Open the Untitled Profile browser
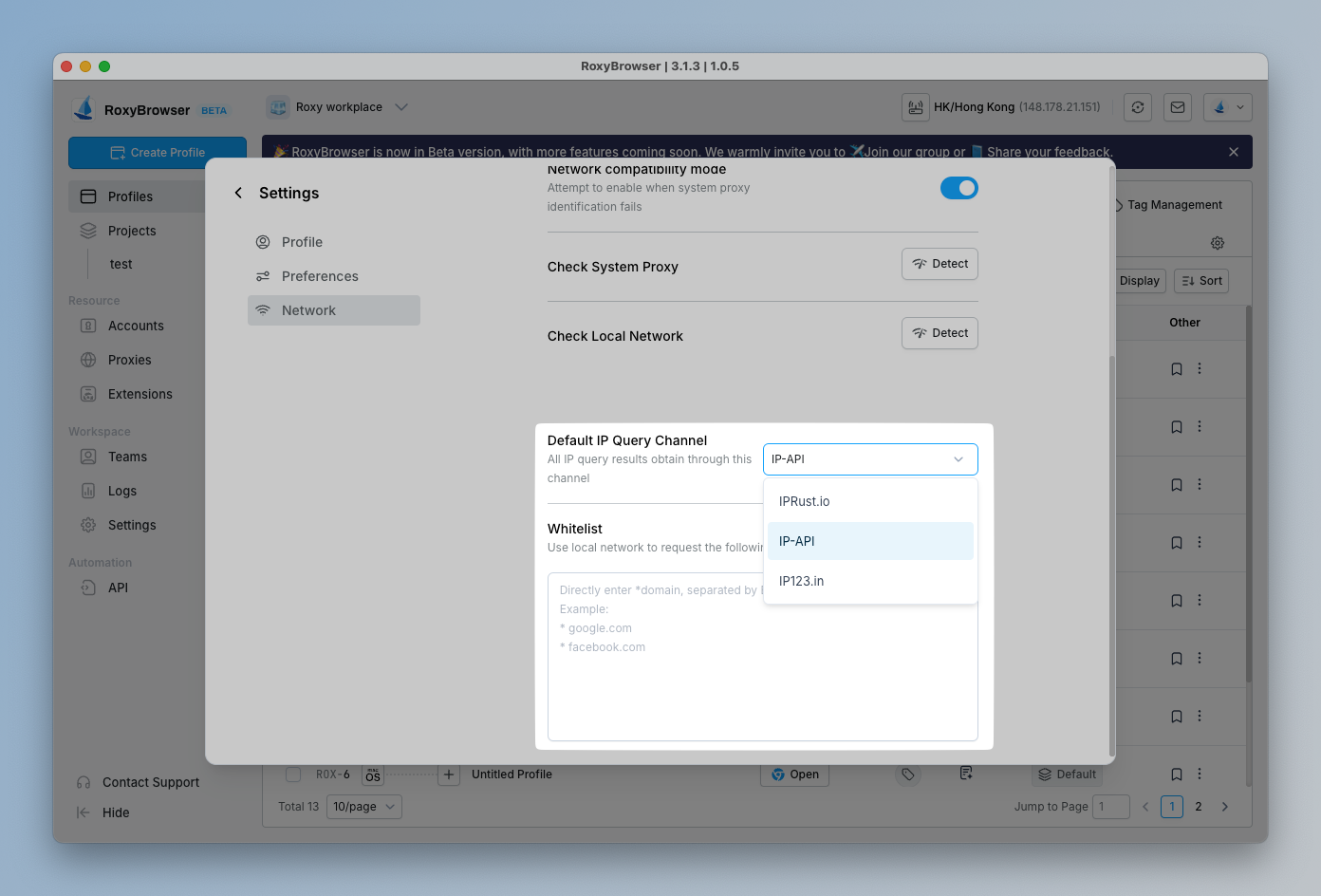Image resolution: width=1321 pixels, height=896 pixels. tap(795, 775)
